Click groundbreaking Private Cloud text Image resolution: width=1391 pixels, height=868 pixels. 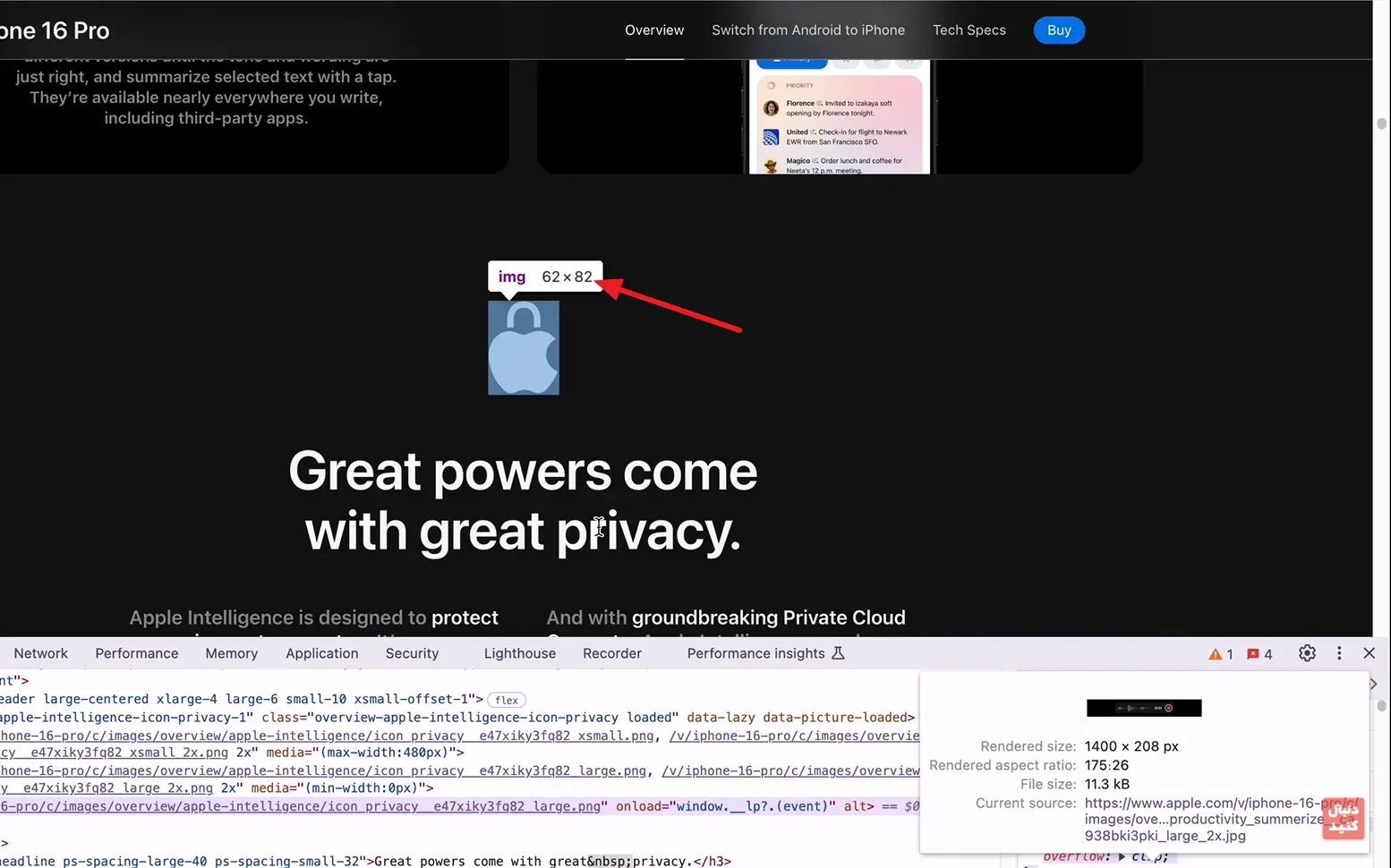768,617
